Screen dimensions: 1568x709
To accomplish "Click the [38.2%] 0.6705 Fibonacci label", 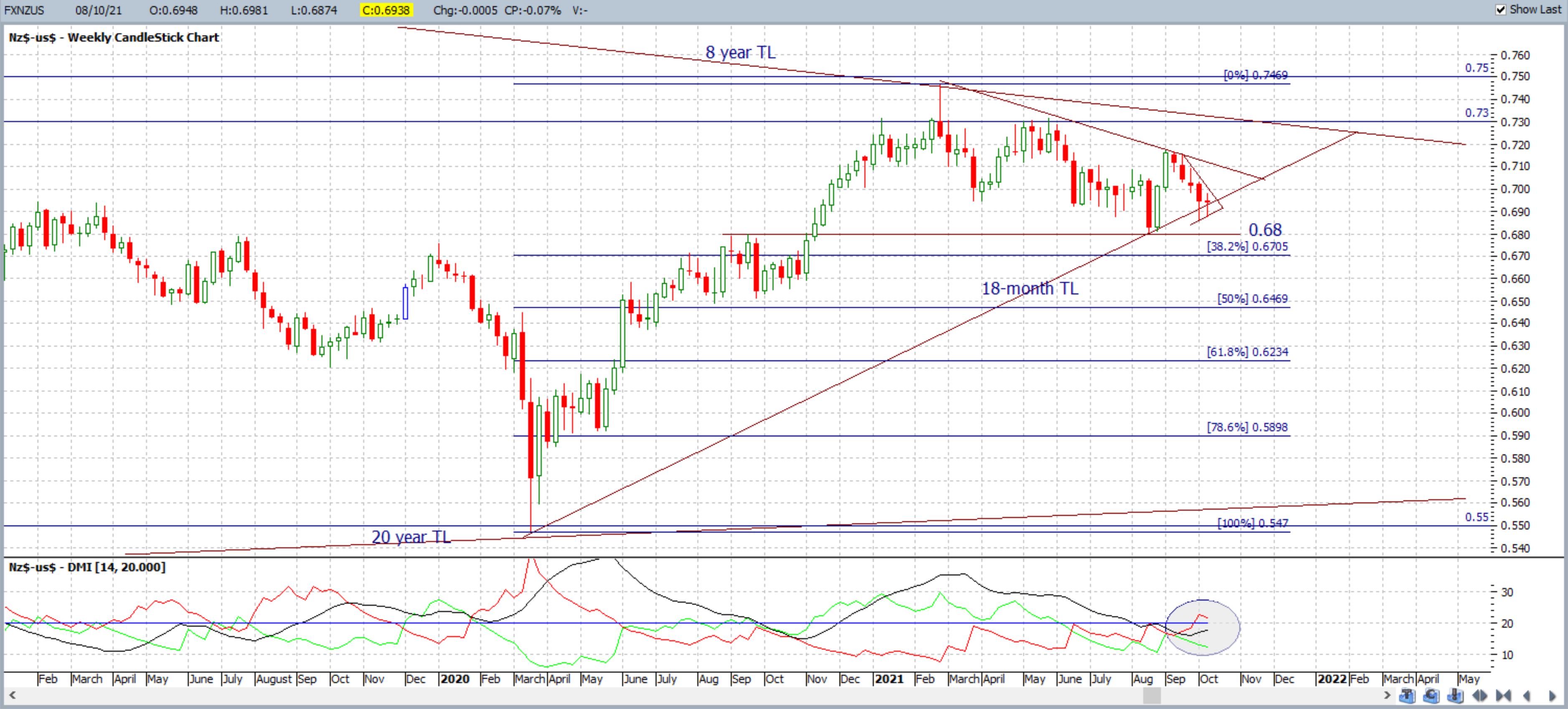I will pyautogui.click(x=1247, y=246).
